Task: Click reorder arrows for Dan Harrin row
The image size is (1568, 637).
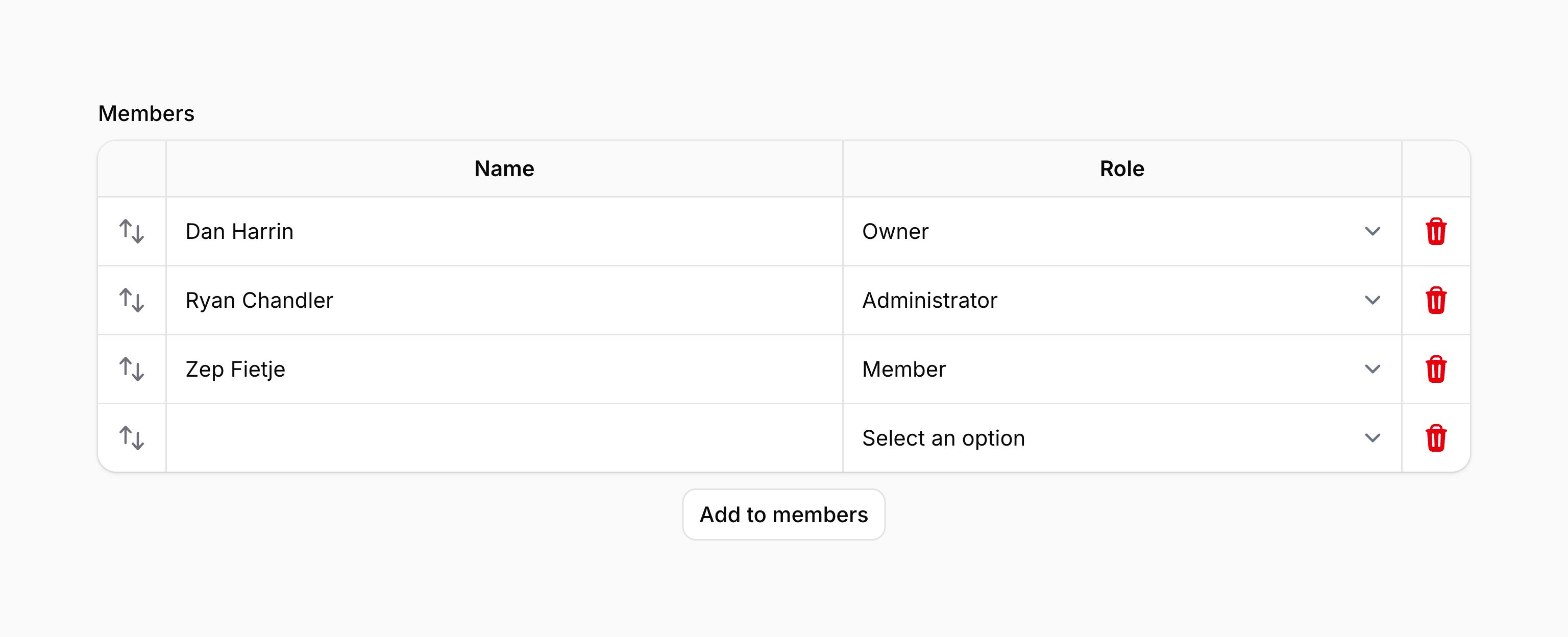Action: tap(132, 231)
